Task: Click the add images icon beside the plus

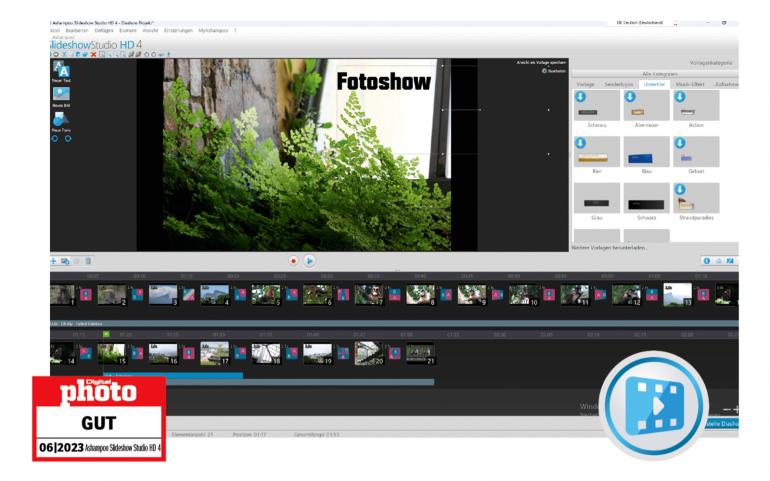Action: (65, 261)
